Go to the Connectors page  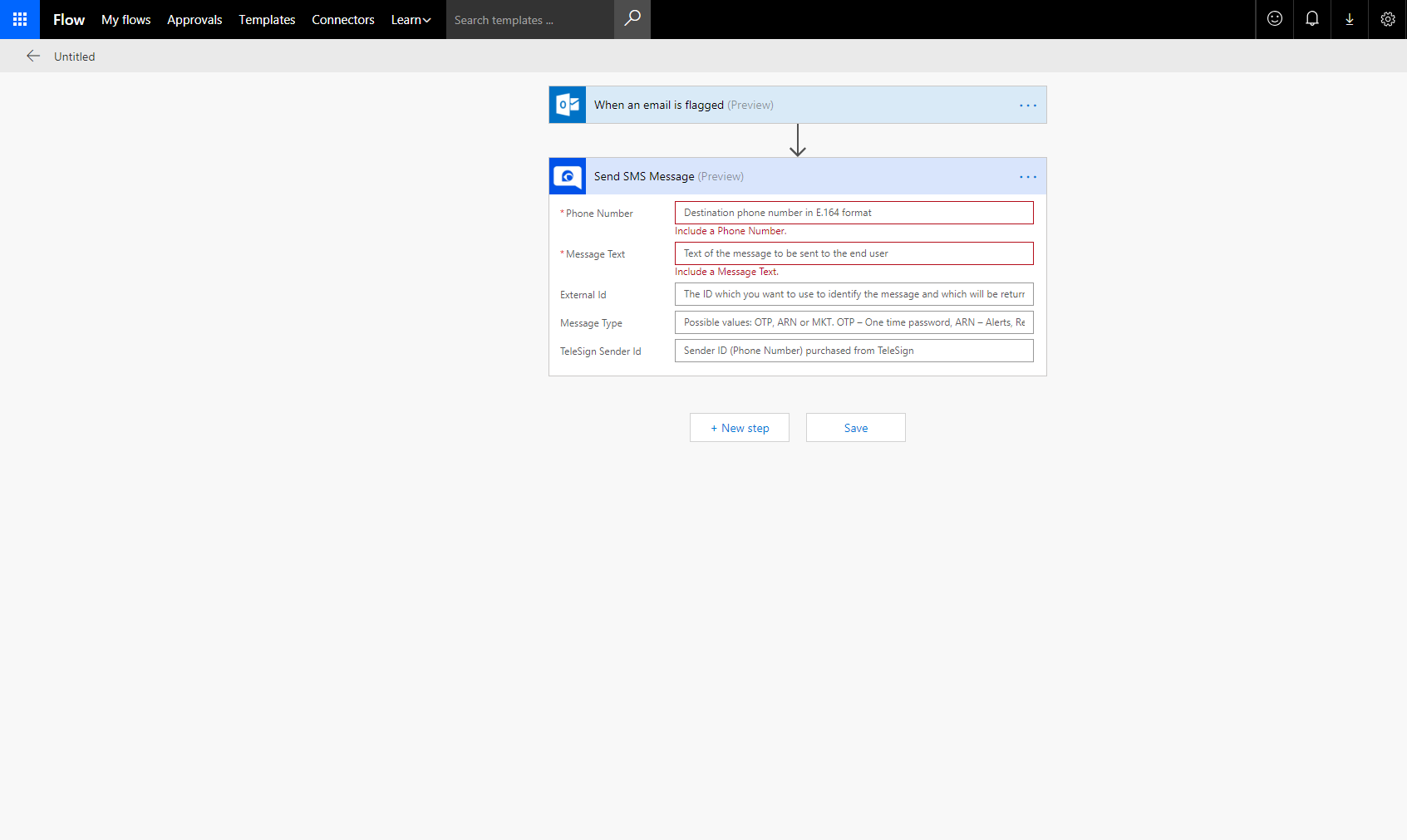coord(343,19)
